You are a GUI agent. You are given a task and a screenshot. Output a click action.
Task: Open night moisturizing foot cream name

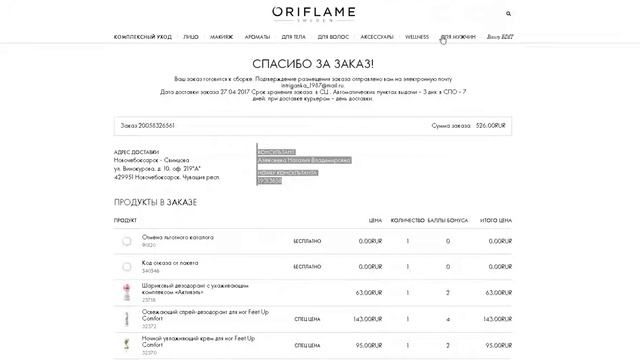point(198,342)
